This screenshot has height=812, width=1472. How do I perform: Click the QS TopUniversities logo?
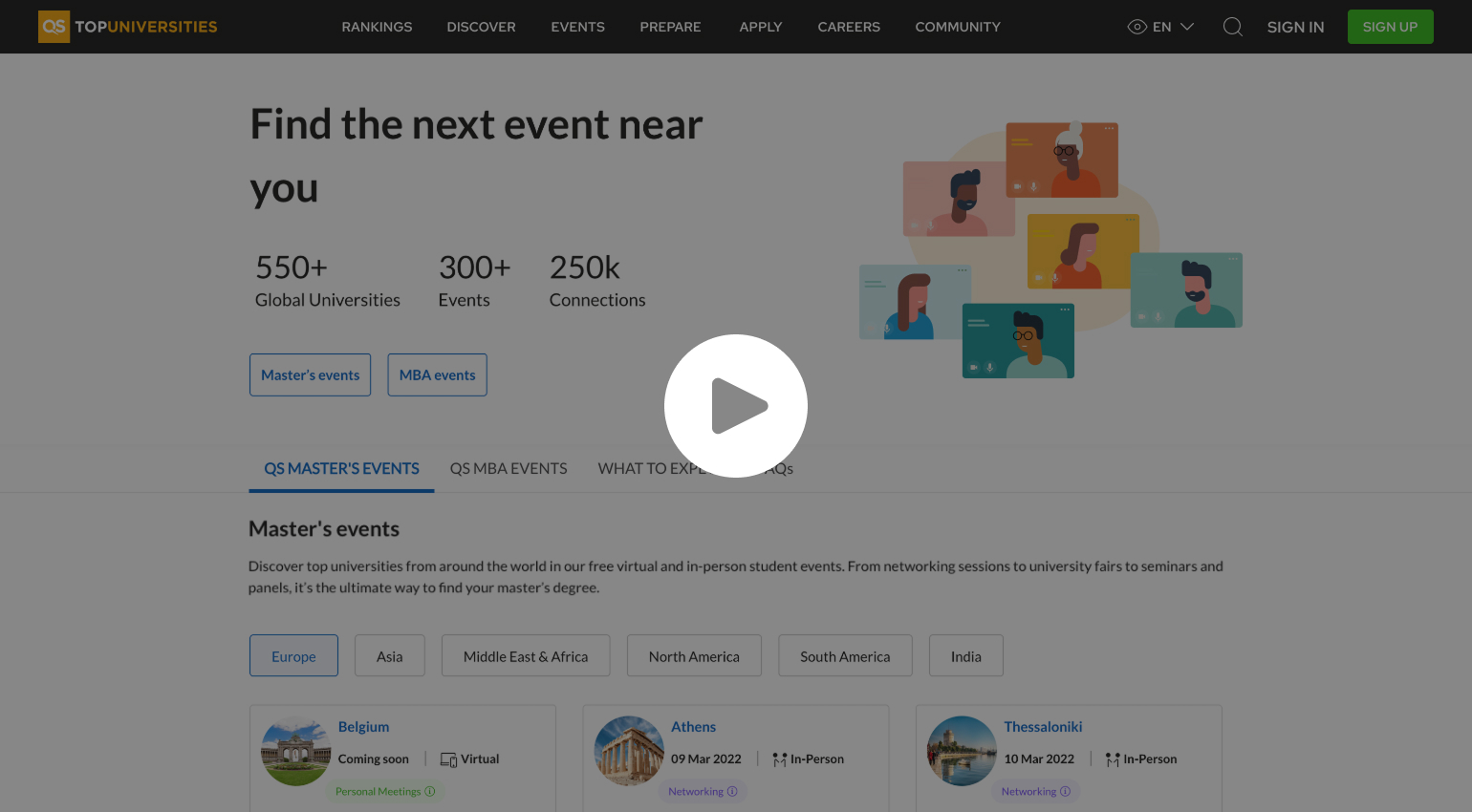tap(128, 27)
